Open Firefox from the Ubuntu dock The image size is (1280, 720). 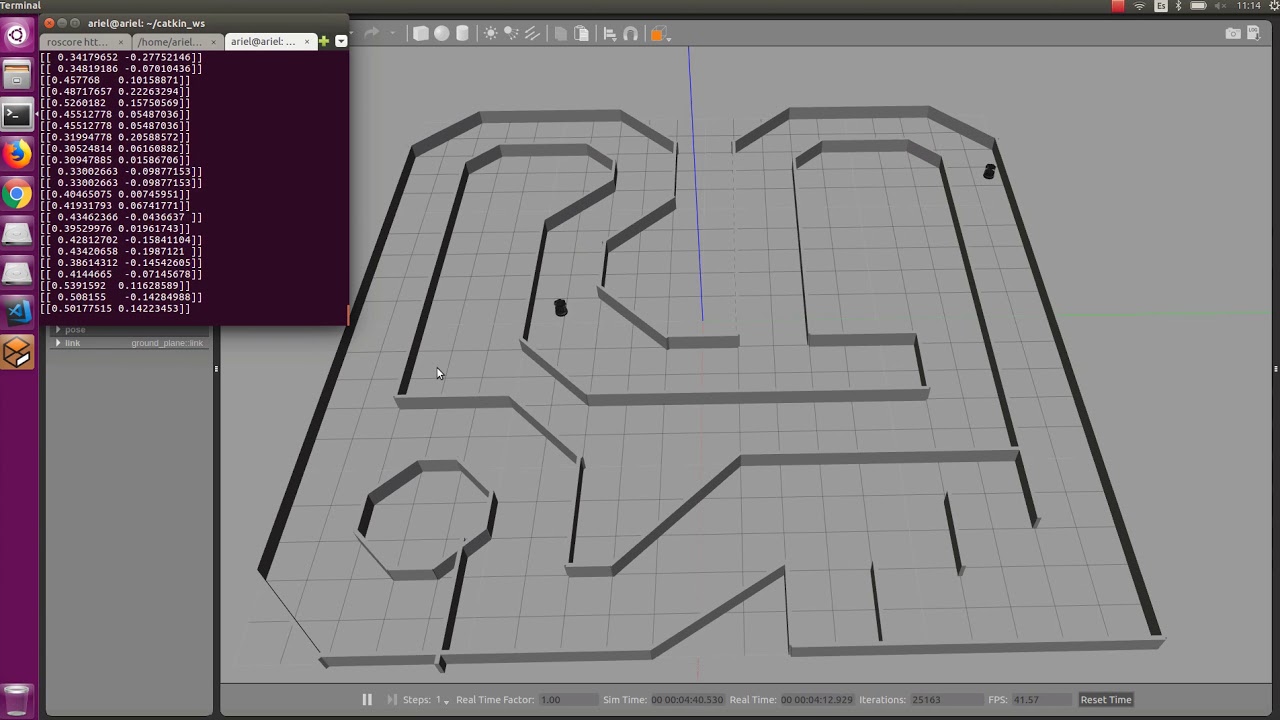point(17,154)
